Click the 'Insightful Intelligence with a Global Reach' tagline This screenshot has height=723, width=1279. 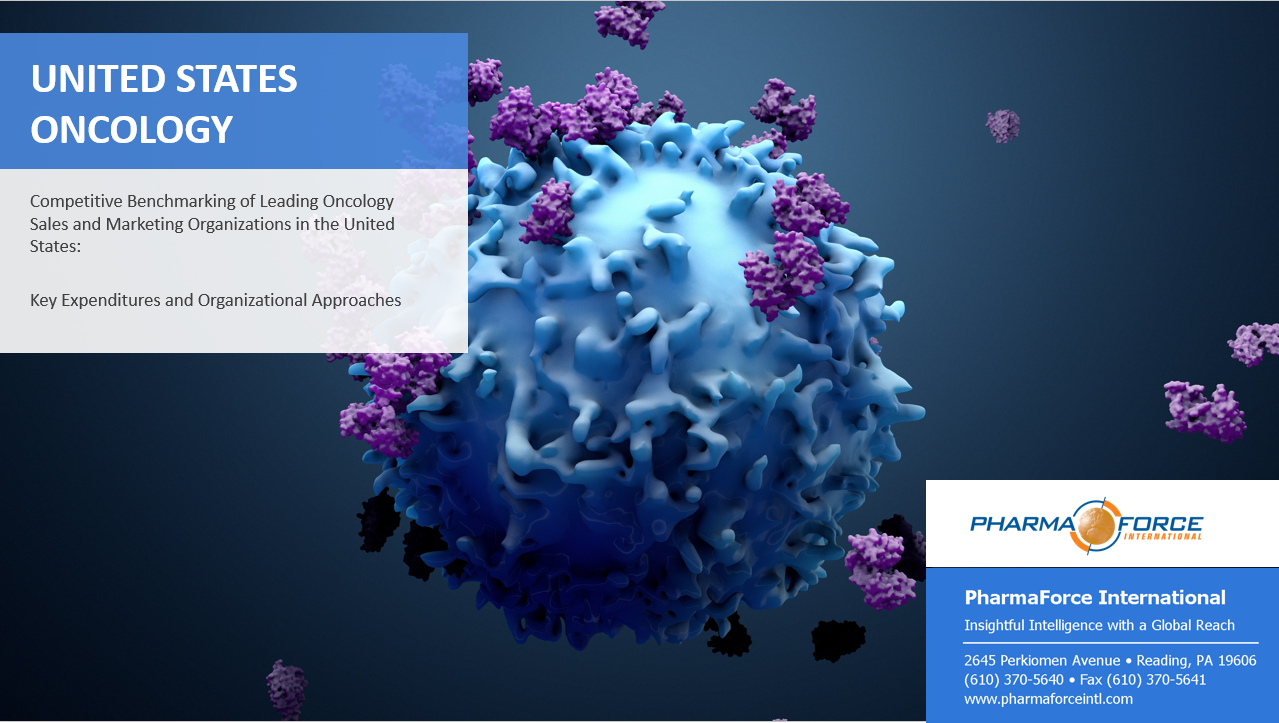coord(1099,625)
